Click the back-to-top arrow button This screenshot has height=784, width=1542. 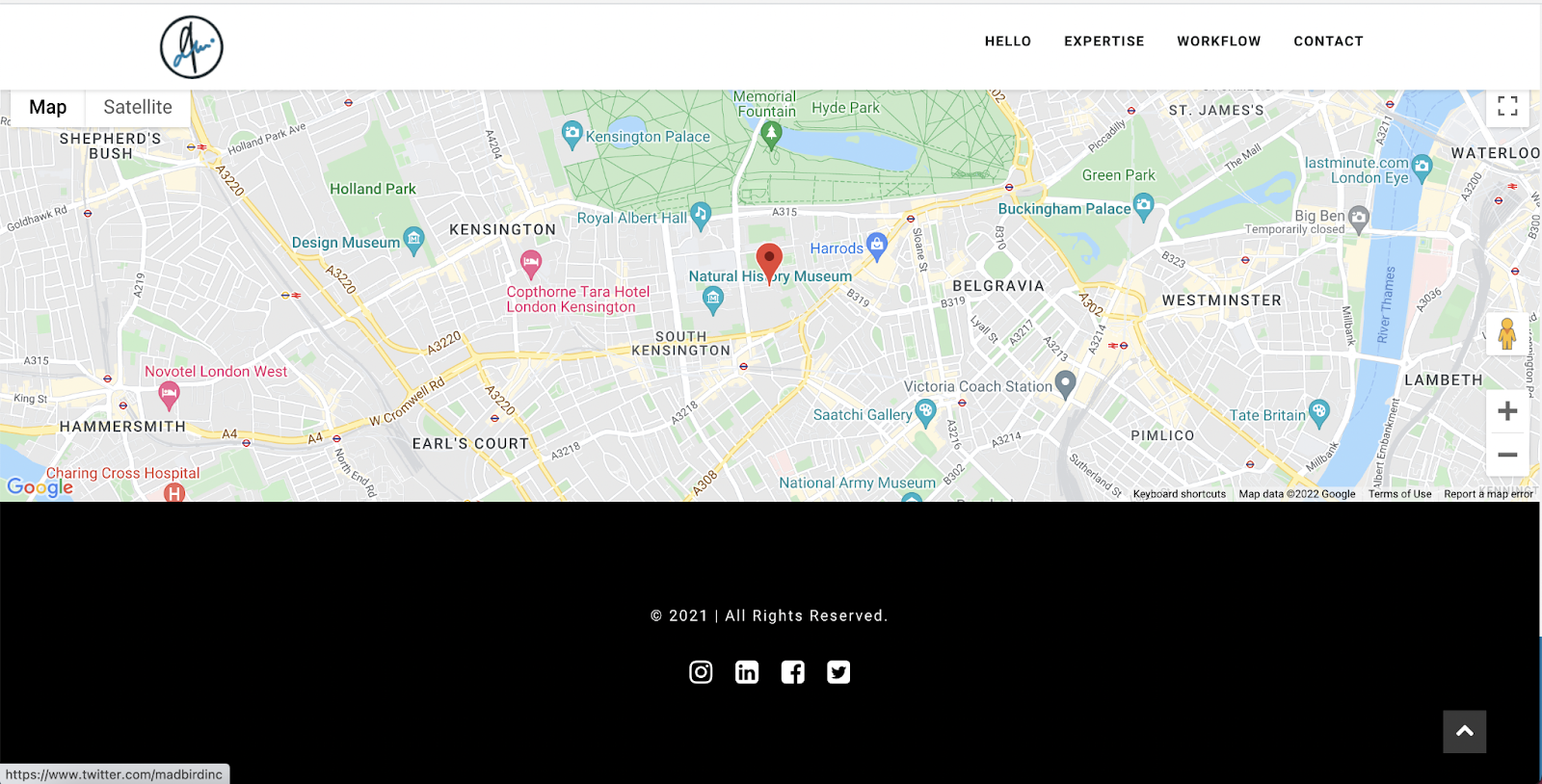click(x=1465, y=732)
